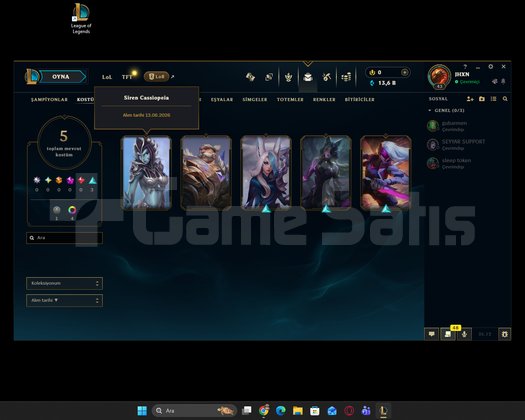Screen dimensions: 525x420
Task: Select the fifth skin card with purple blade champion
Action: (386, 173)
